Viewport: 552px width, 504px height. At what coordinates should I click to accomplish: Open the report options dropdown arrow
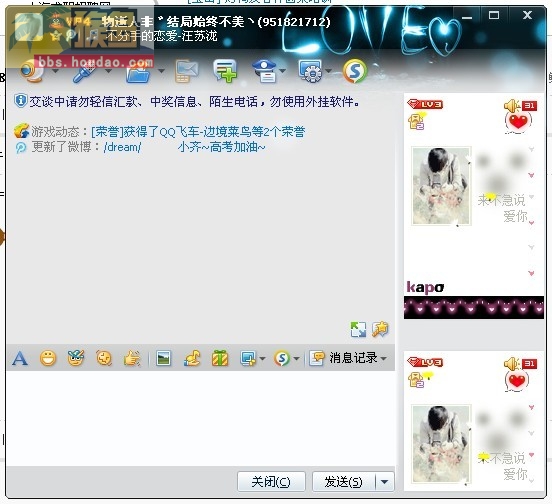click(282, 71)
